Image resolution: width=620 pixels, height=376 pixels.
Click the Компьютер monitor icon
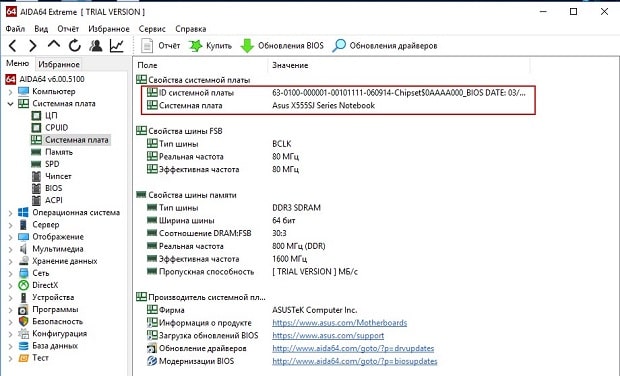click(24, 91)
